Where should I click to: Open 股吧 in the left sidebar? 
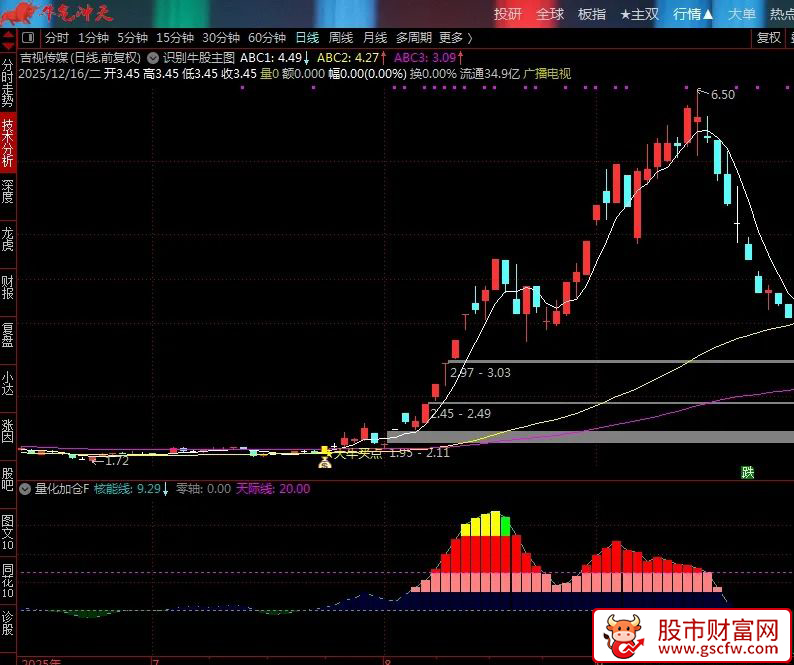tap(8, 479)
